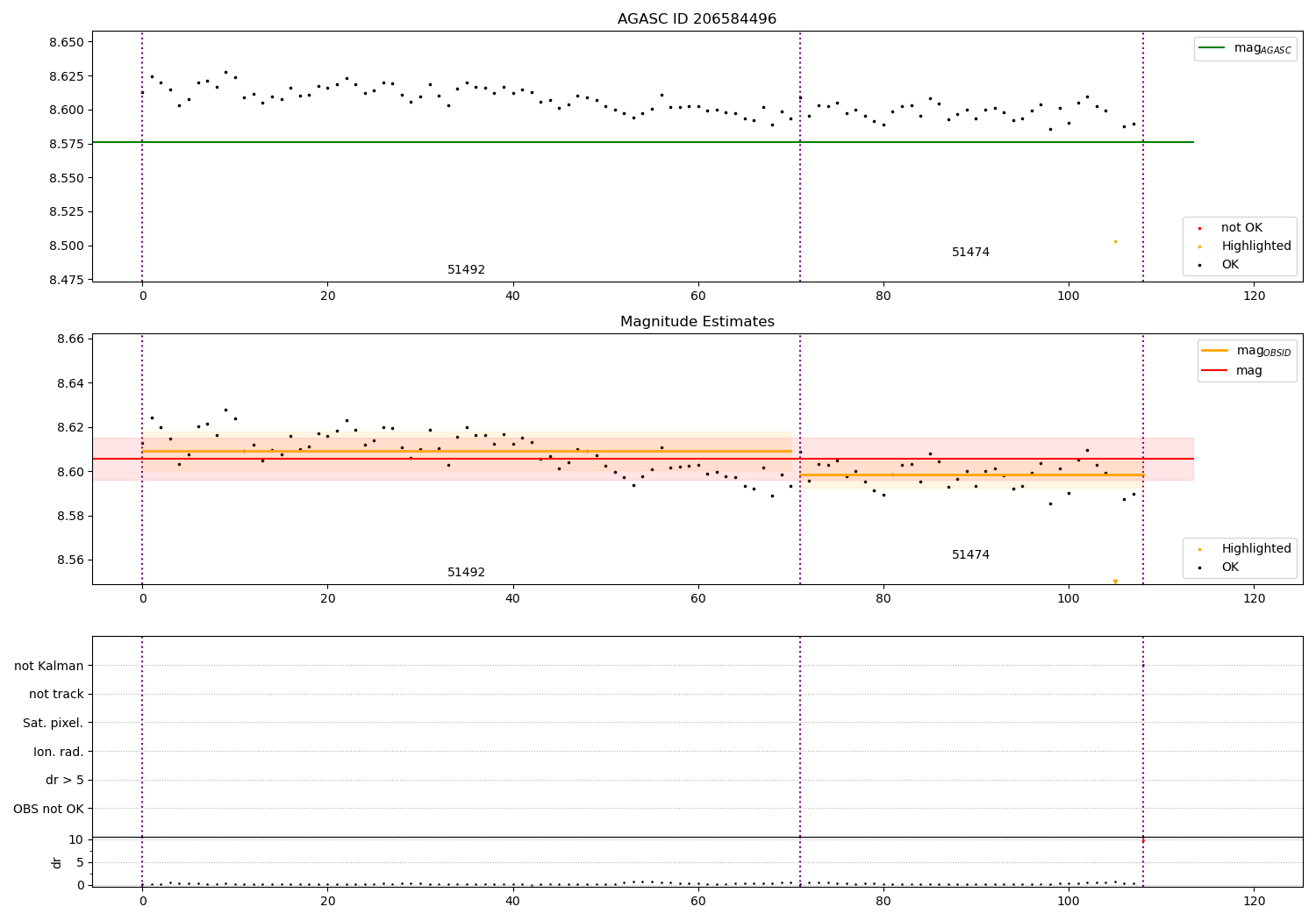
Task: Click the '51474' label in Magnitude Estimates plot
Action: coord(970,555)
